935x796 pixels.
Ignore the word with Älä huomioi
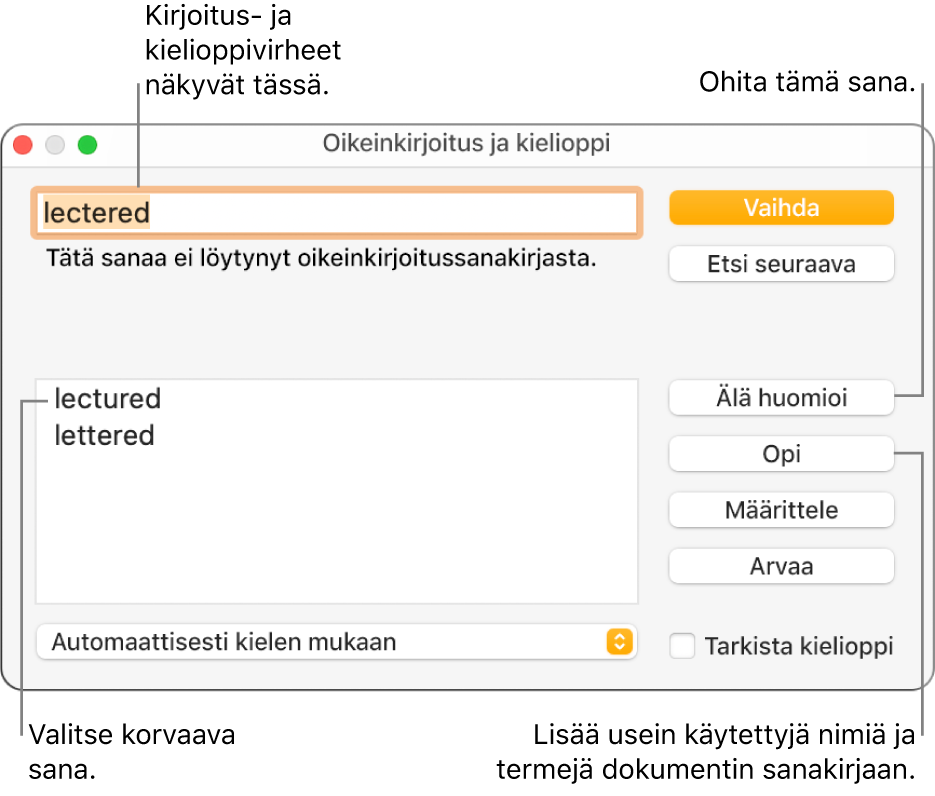coord(781,398)
